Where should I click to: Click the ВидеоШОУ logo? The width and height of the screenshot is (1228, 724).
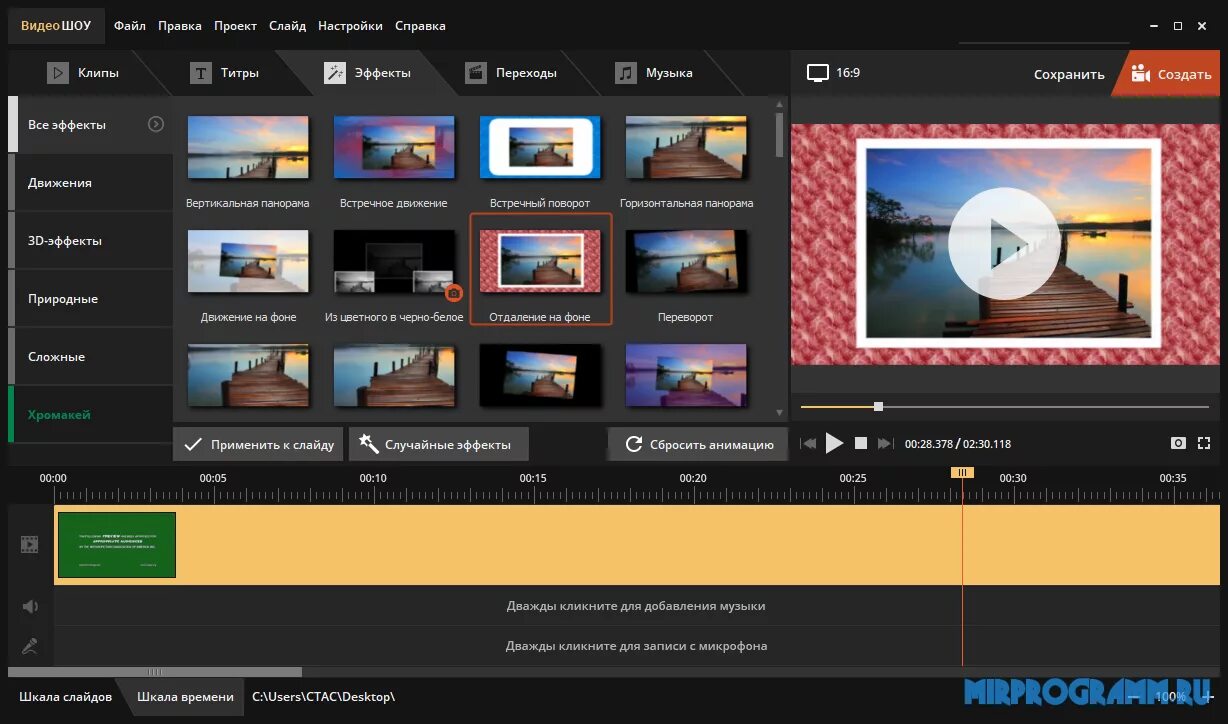click(57, 26)
